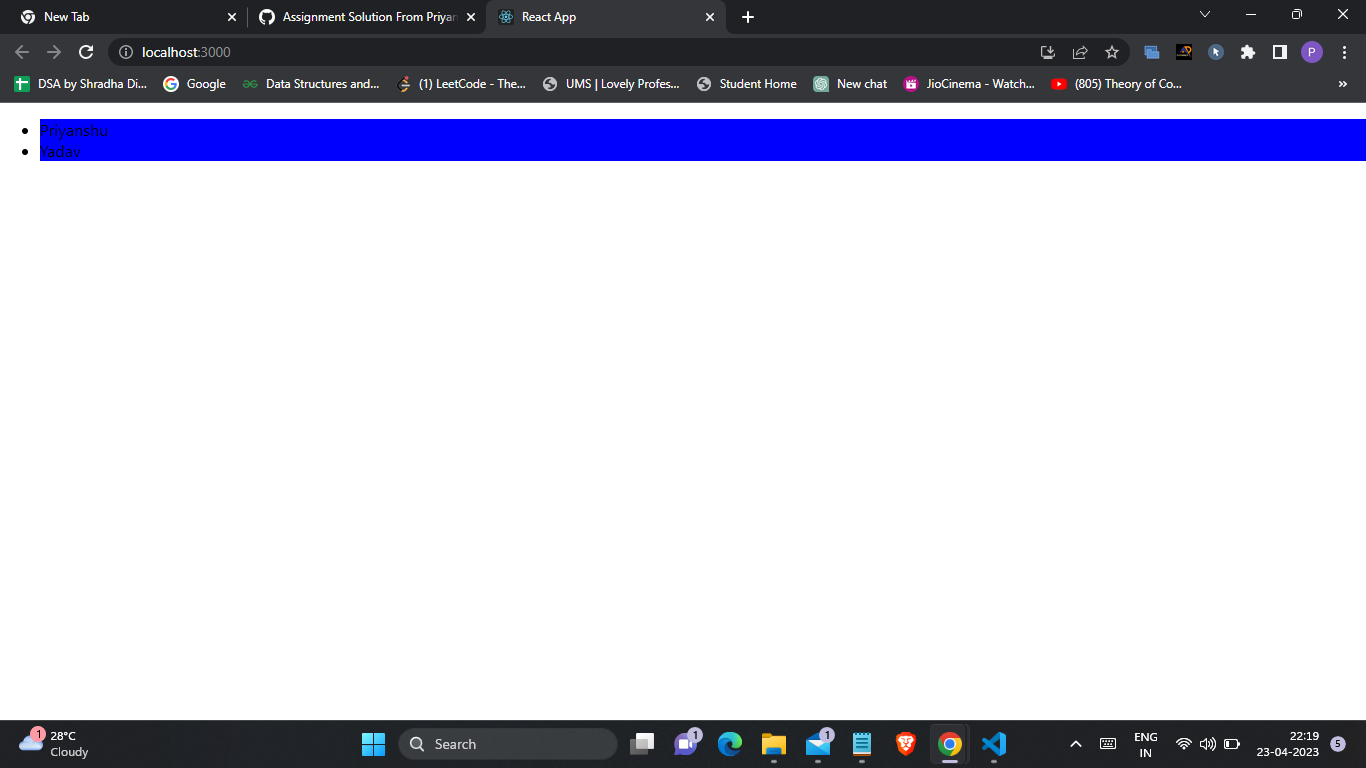Screen dimensions: 1366x768
Task: Expand the system tray hidden icons arrow
Action: 1075,744
